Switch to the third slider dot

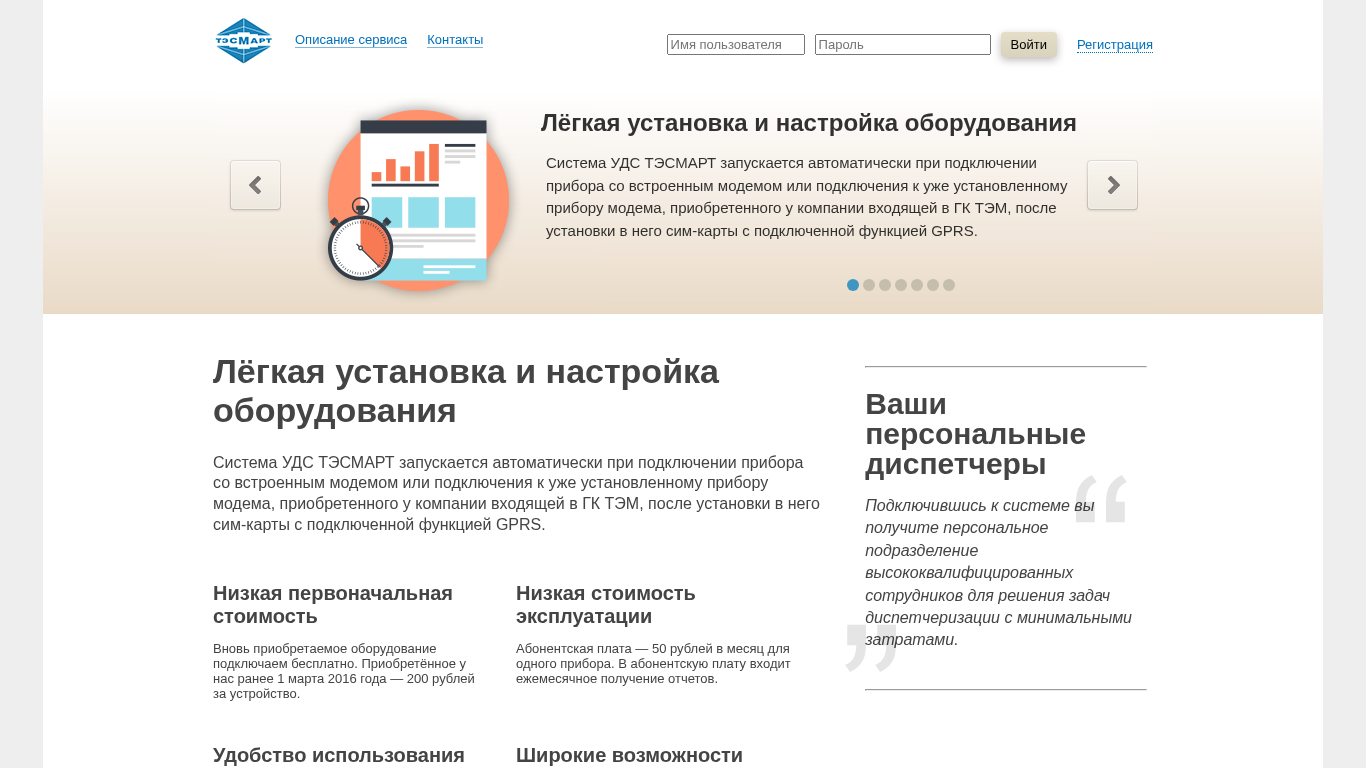pyautogui.click(x=885, y=285)
